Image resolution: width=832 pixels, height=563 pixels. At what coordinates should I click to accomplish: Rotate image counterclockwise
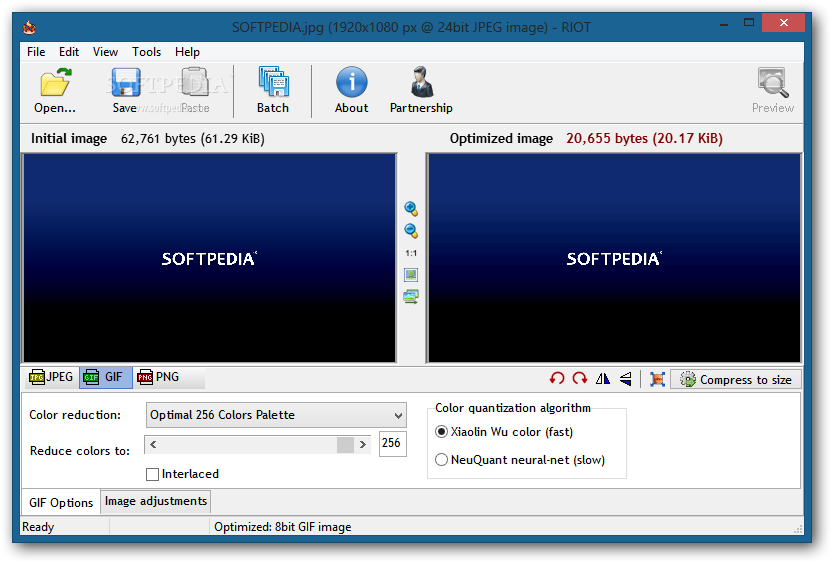[557, 379]
